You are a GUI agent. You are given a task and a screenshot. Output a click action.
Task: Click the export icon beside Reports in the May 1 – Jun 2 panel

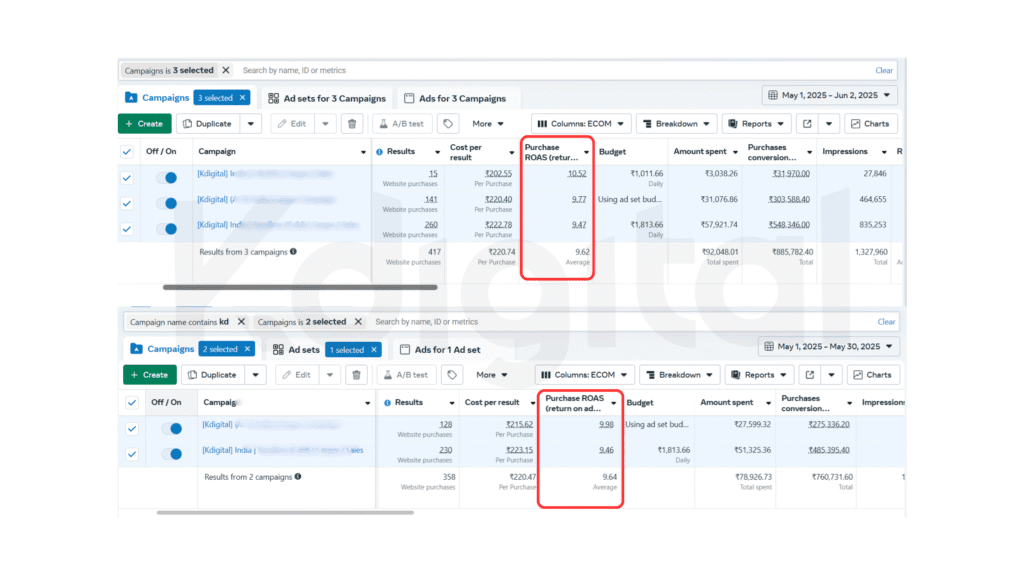click(x=807, y=124)
